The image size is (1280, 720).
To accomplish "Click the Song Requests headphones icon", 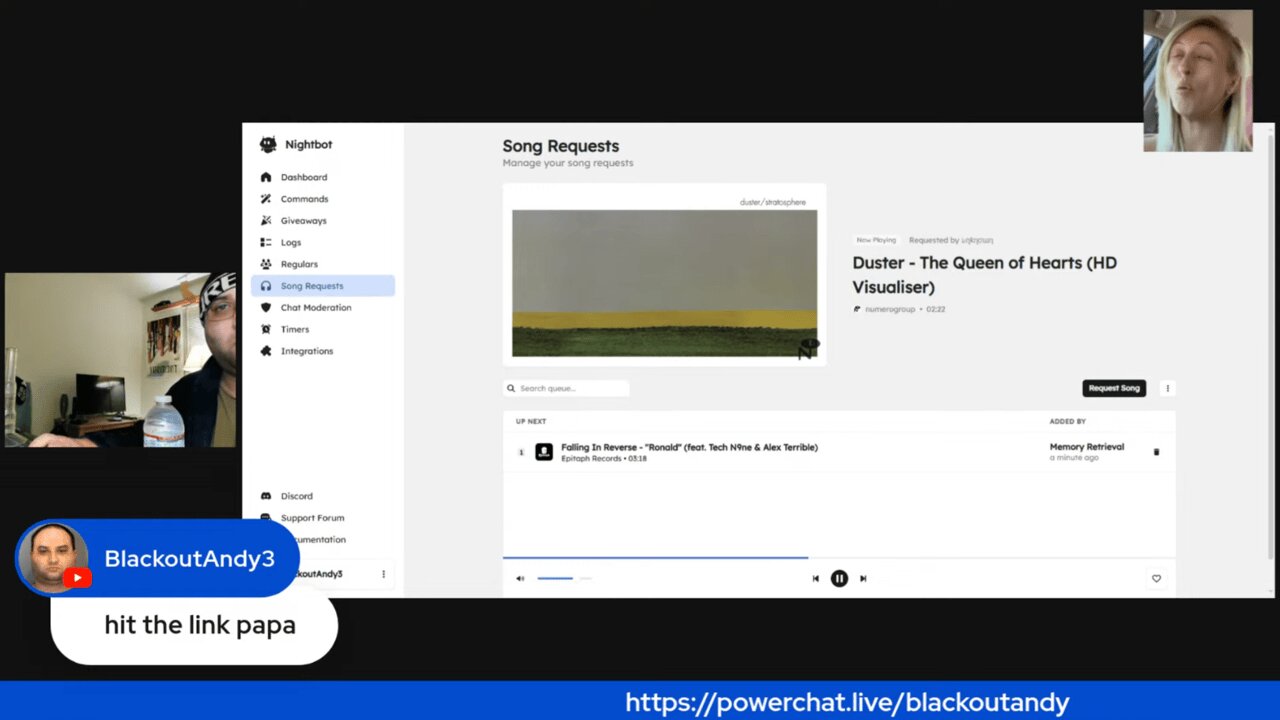I will [x=266, y=286].
